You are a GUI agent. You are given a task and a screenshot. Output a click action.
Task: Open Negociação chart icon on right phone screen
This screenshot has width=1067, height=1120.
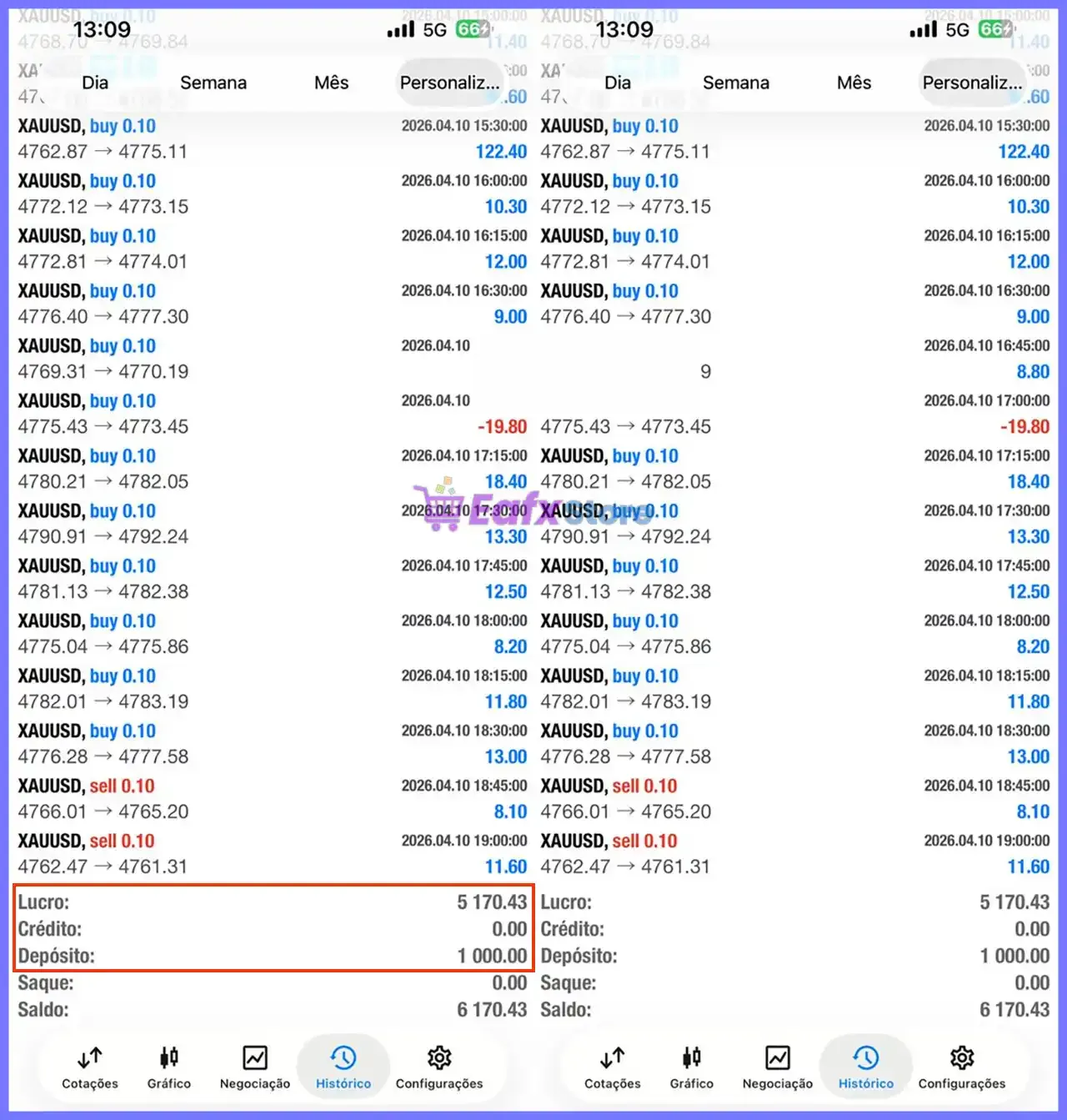pos(778,1058)
